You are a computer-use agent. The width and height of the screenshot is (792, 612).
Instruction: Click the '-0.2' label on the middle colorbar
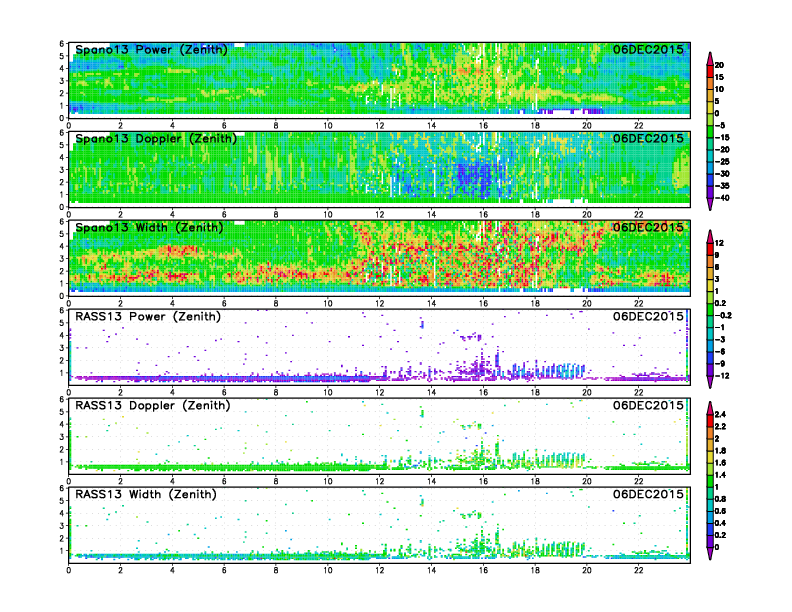click(x=723, y=316)
